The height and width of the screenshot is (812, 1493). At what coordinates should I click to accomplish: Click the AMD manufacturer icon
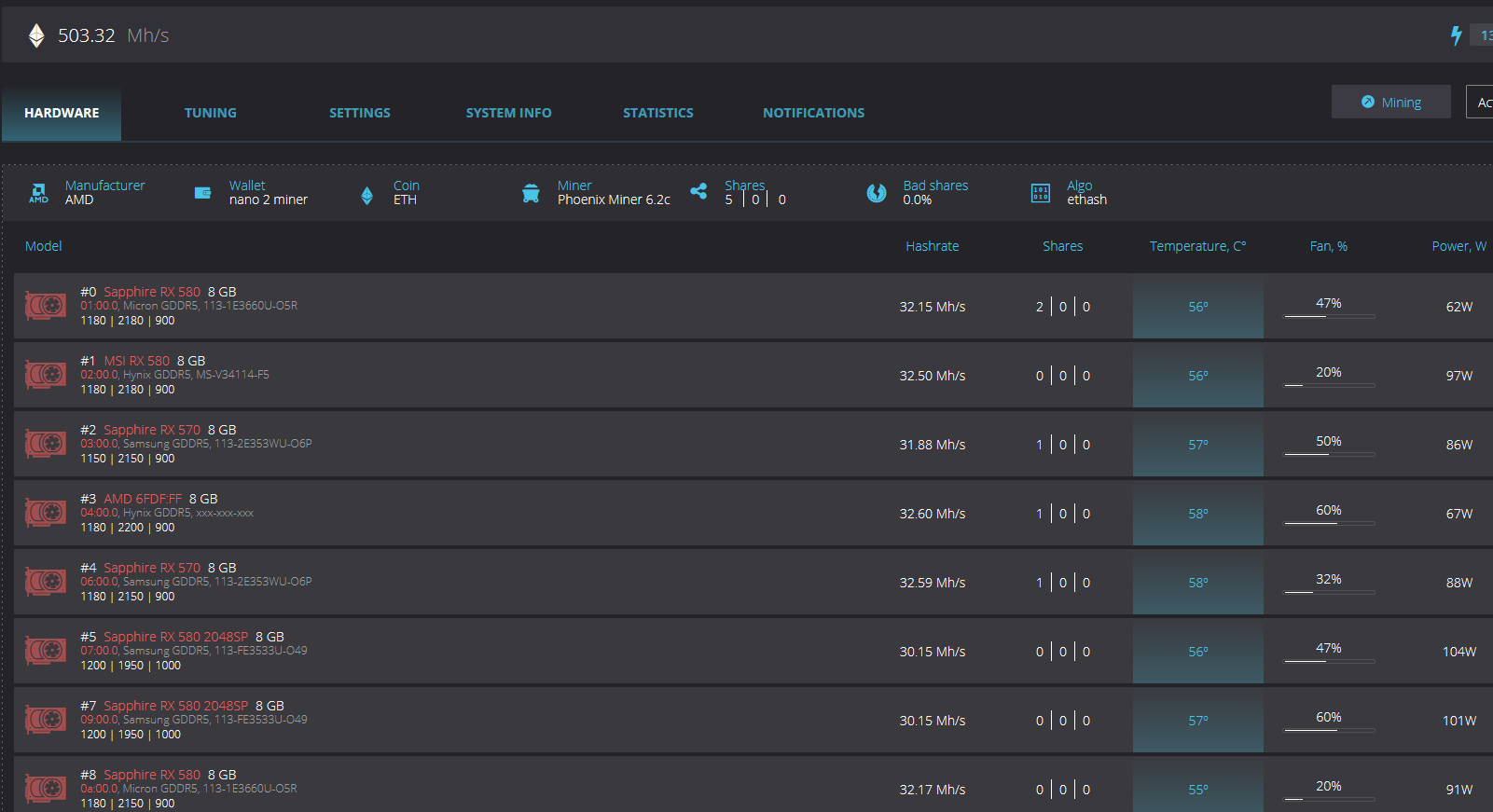pyautogui.click(x=38, y=193)
